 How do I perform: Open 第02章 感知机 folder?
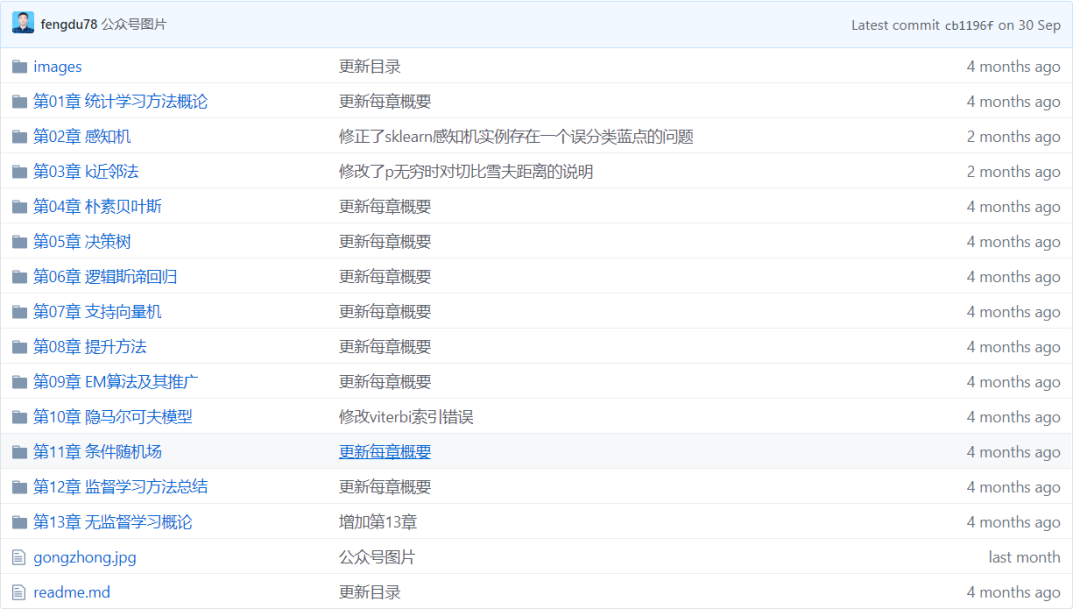click(82, 136)
